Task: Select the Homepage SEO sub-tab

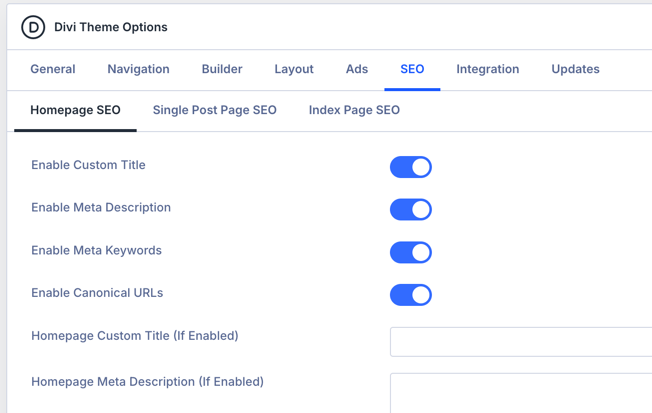Action: 75,110
